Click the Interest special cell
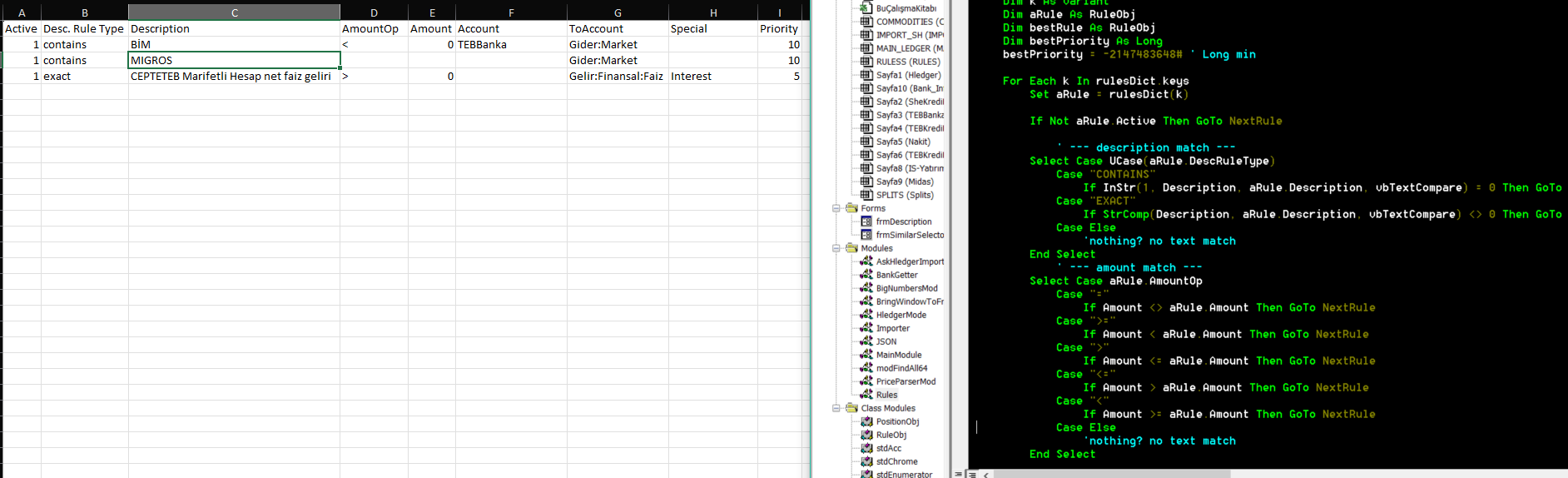This screenshot has height=478, width=1568. (713, 76)
